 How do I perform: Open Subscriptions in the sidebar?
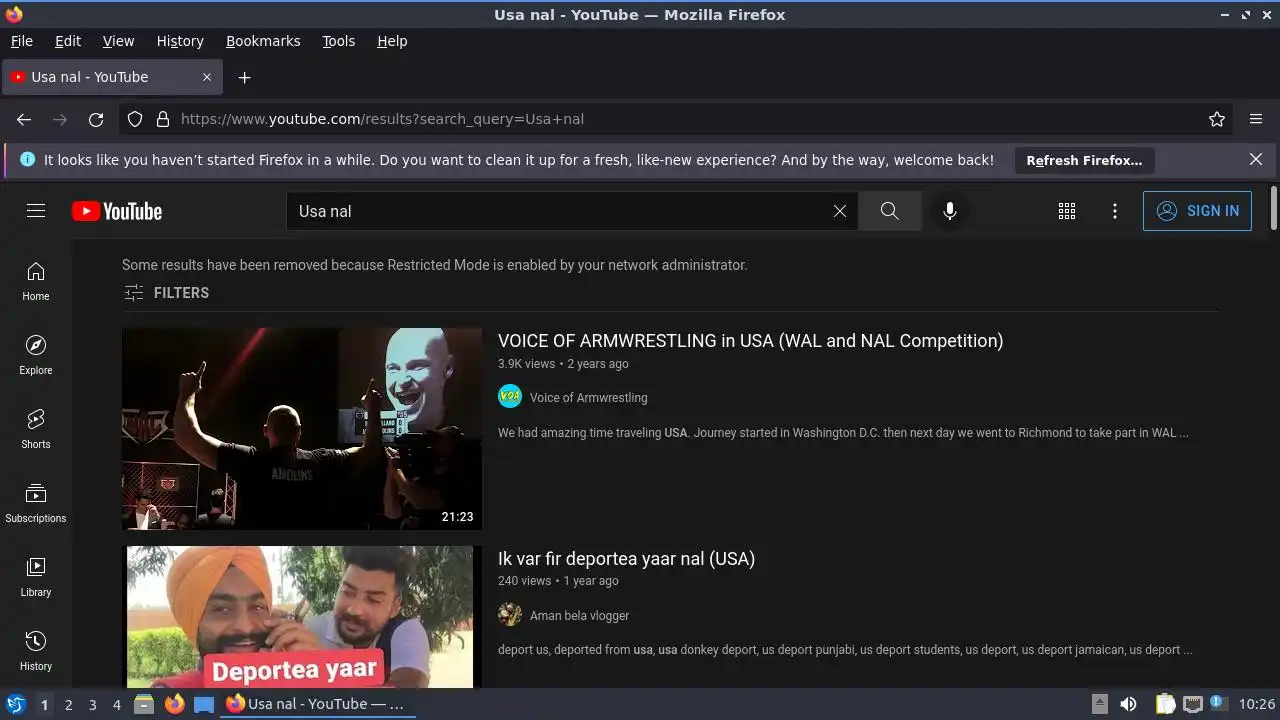point(36,503)
